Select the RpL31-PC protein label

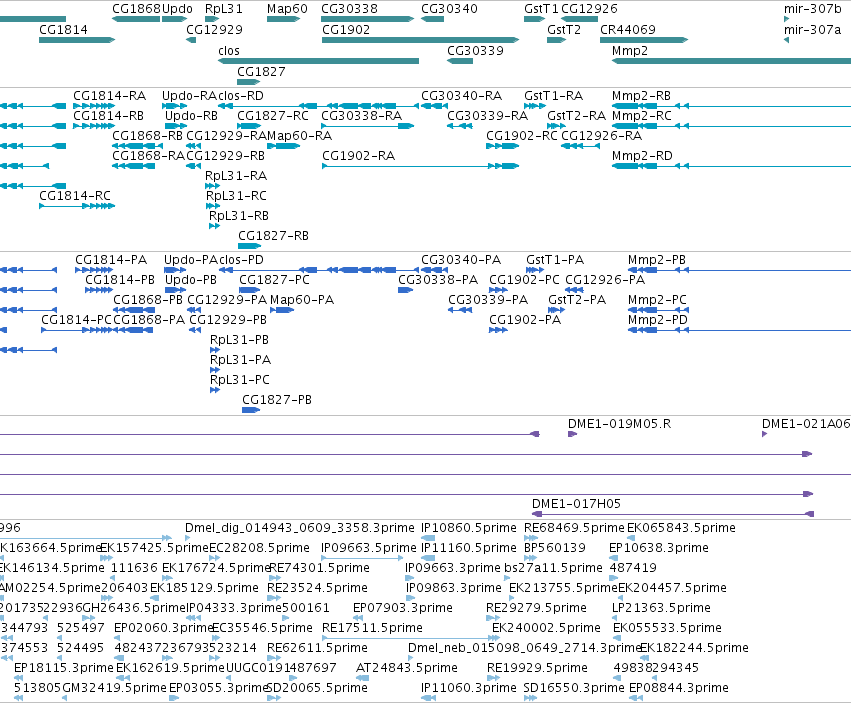pos(240,379)
